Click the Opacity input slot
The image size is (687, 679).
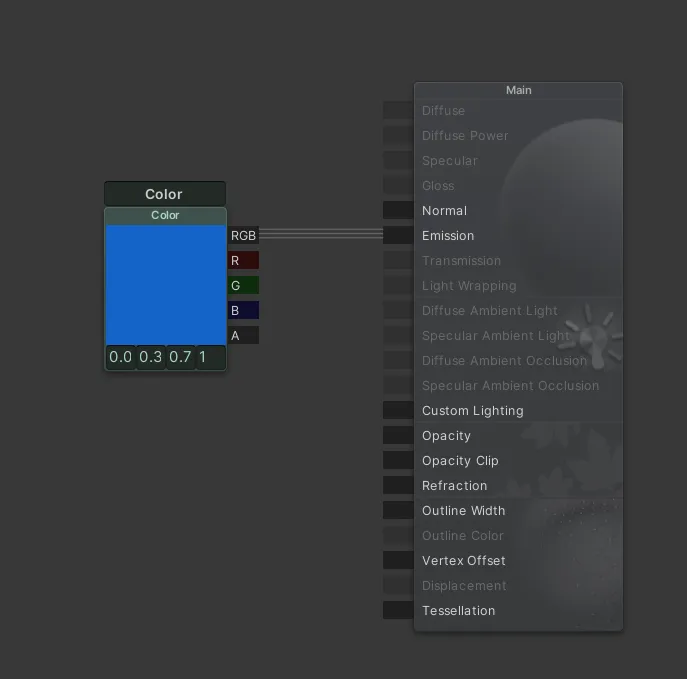click(x=398, y=436)
